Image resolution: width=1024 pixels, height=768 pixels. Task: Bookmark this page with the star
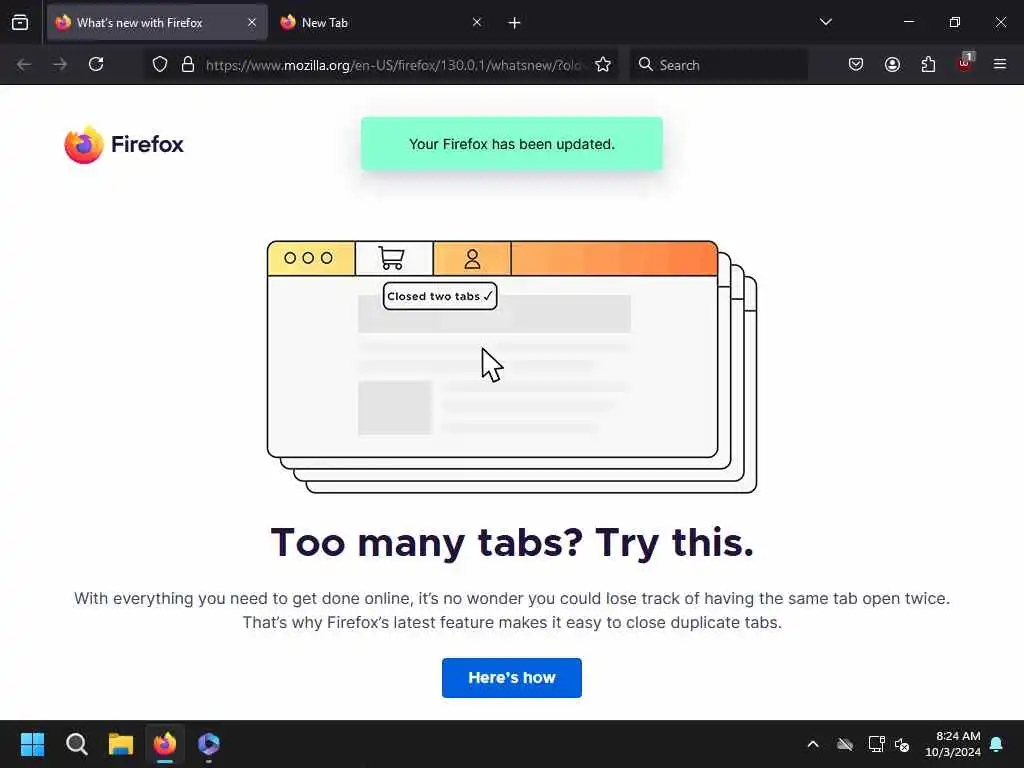(603, 64)
